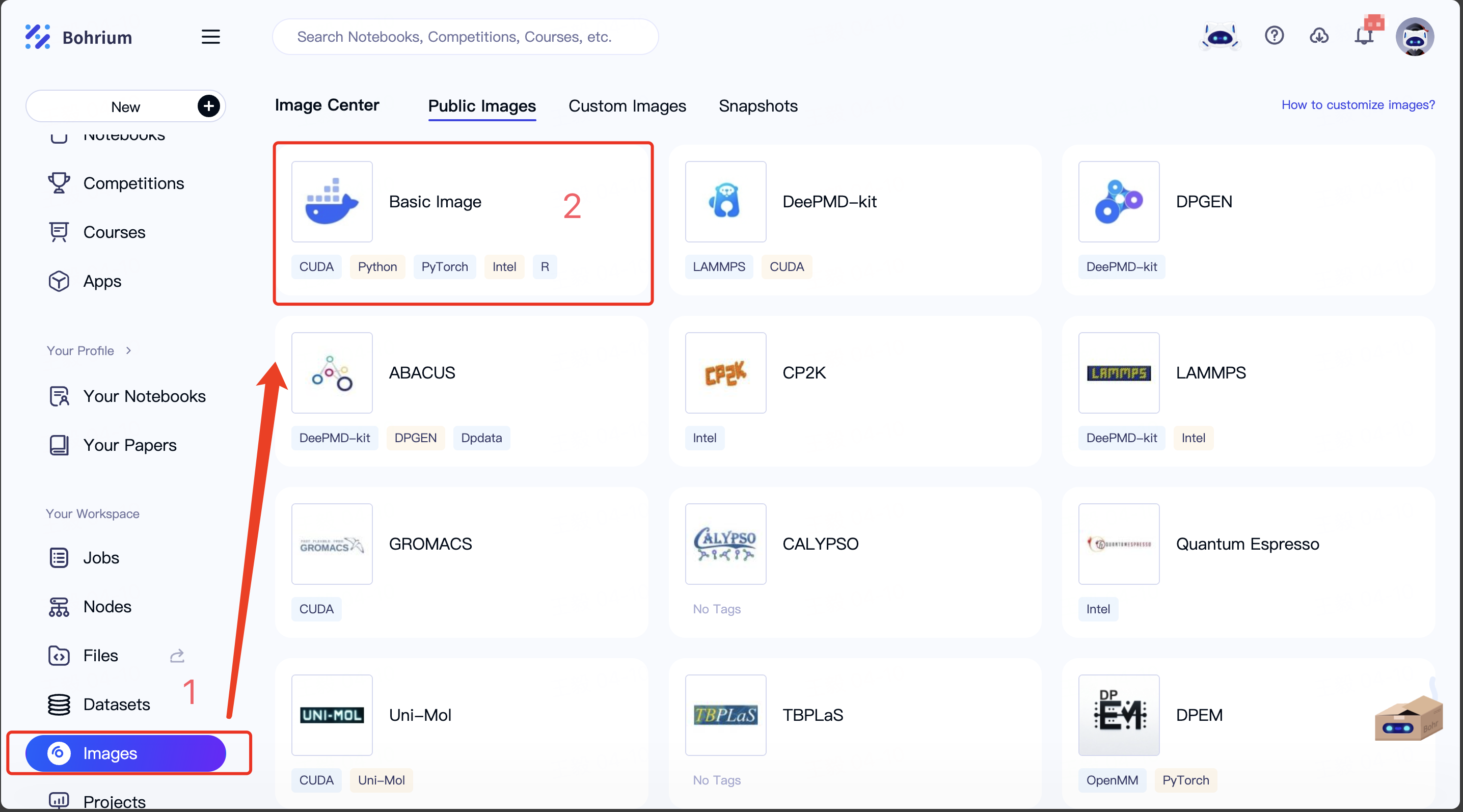This screenshot has height=812, width=1463.
Task: Click the CALYPSO card title
Action: pyautogui.click(x=820, y=544)
